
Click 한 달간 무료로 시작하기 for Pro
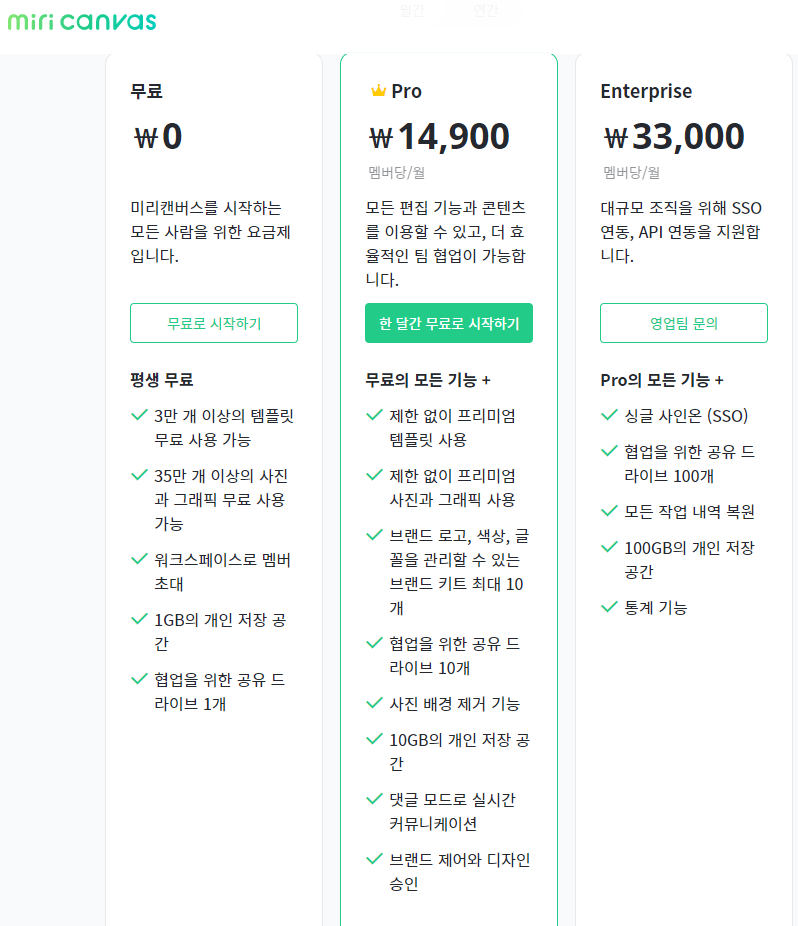click(448, 323)
